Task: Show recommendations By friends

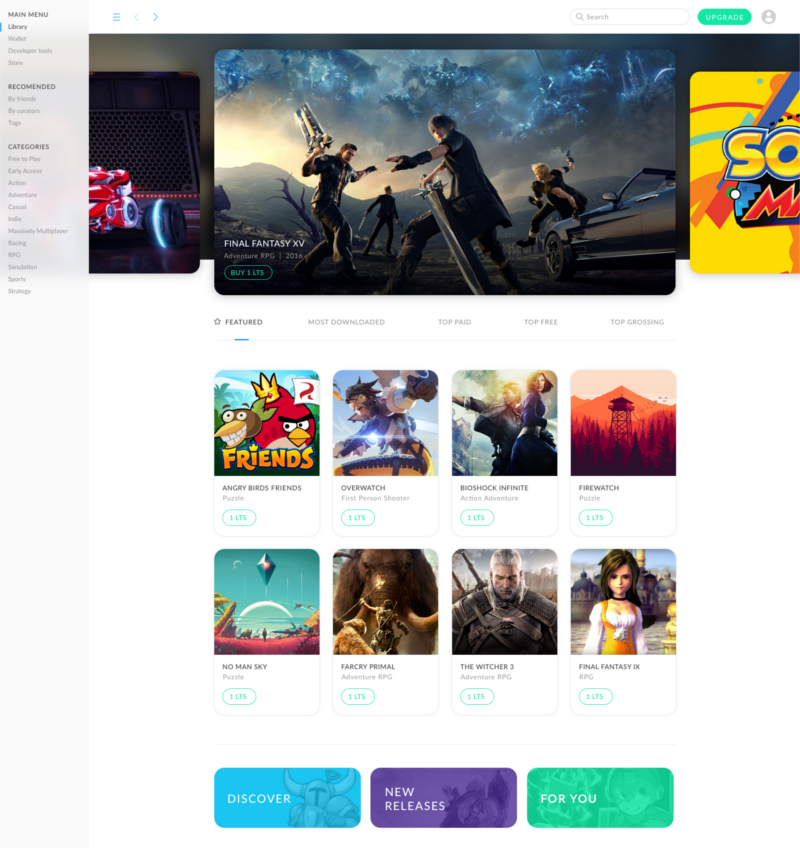Action: point(22,99)
